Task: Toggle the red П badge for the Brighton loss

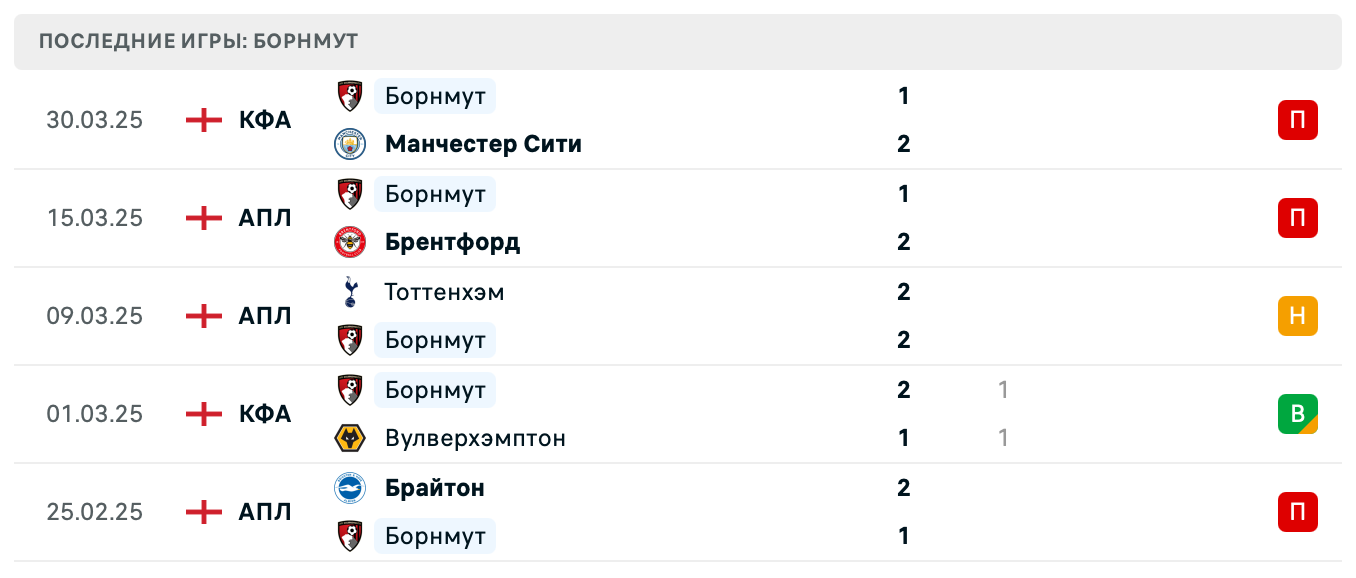Action: coord(1297,512)
